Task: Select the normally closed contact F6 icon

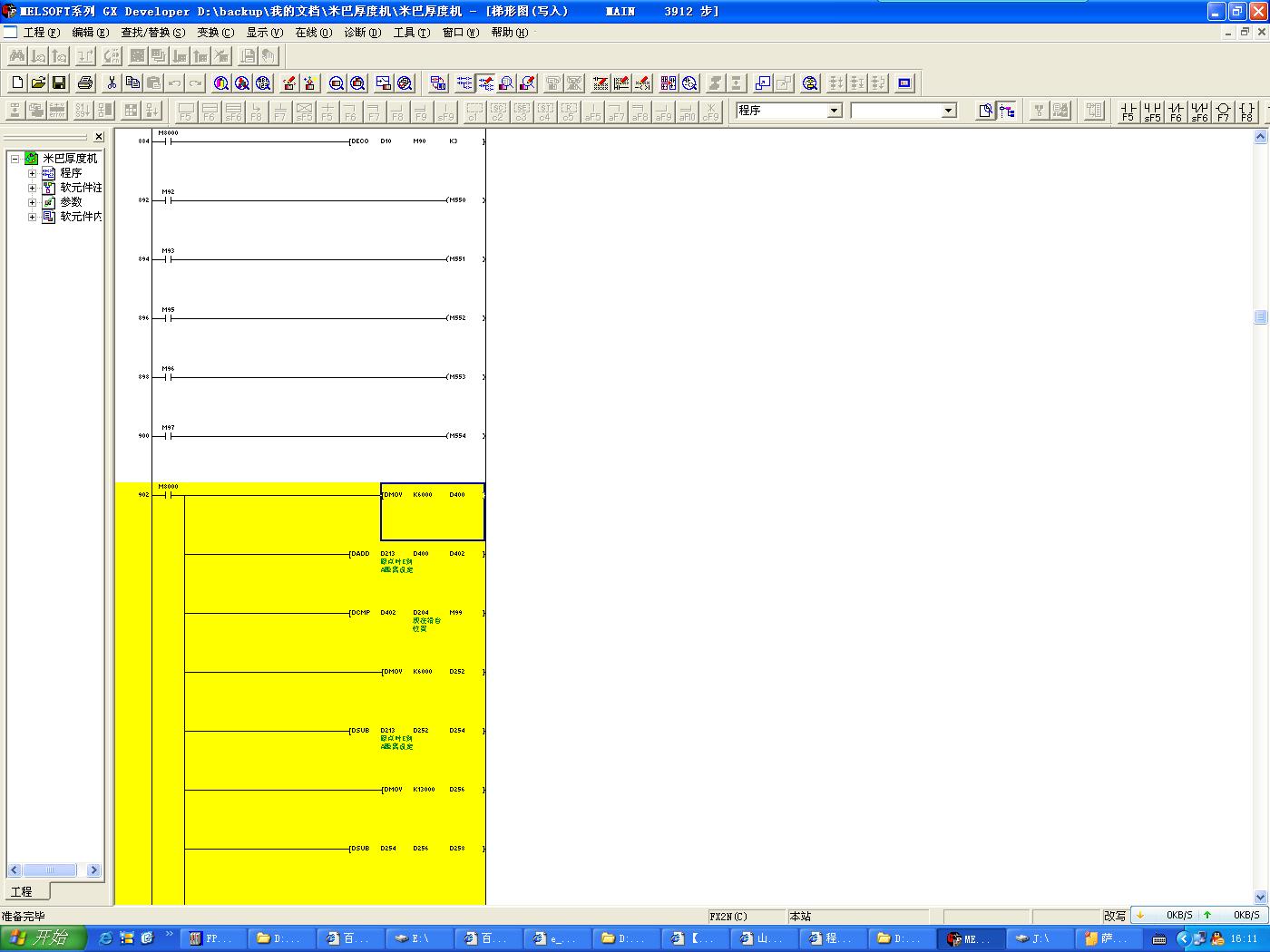Action: click(1176, 111)
